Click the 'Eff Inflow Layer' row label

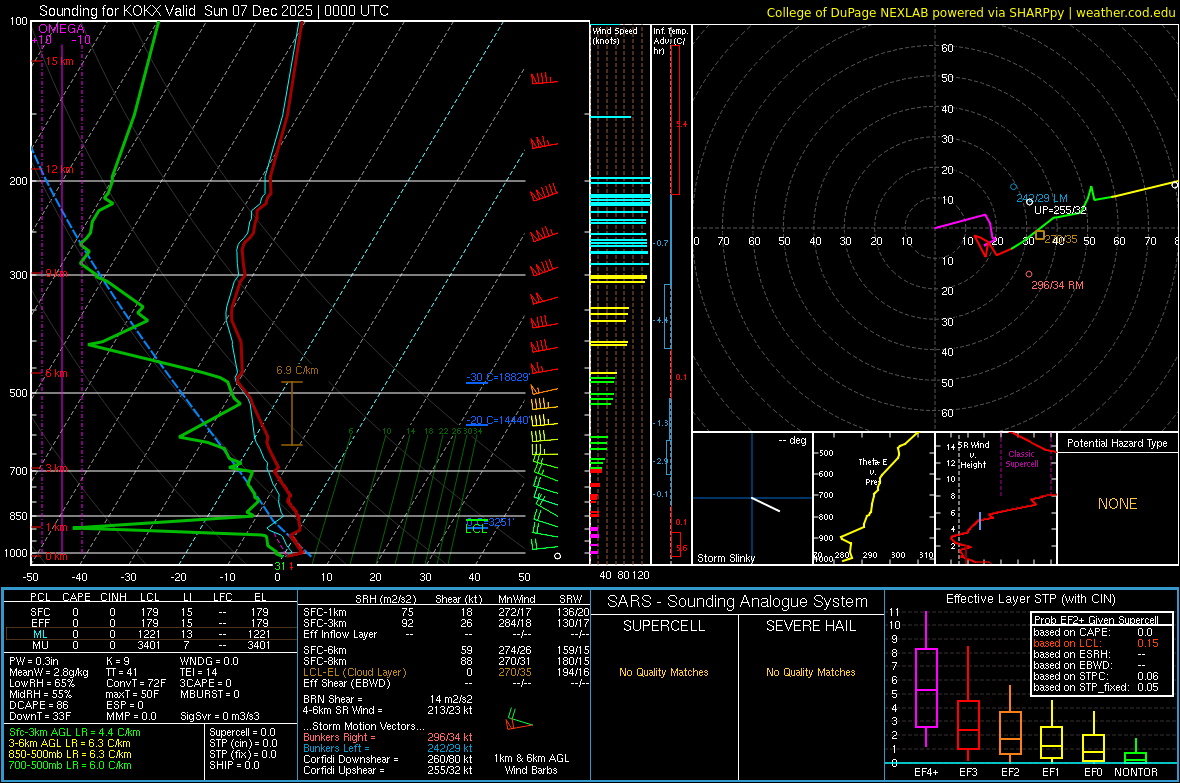tap(340, 634)
